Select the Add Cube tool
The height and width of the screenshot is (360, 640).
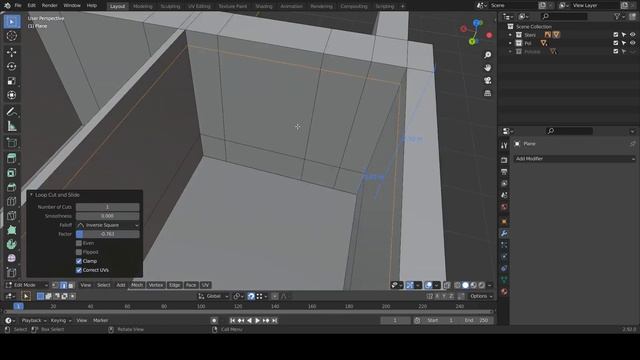[11, 142]
